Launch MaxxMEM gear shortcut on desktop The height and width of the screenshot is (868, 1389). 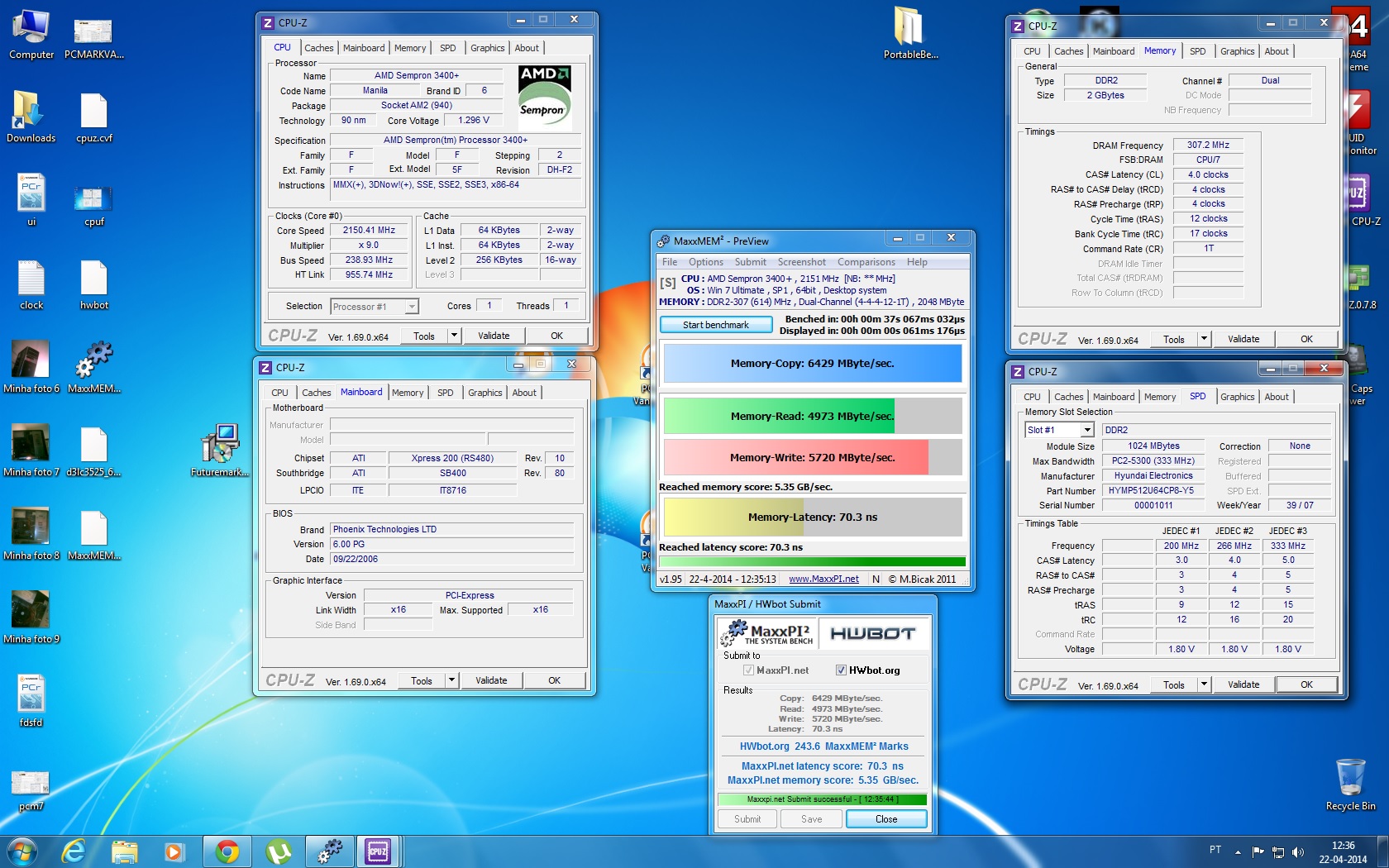click(93, 368)
